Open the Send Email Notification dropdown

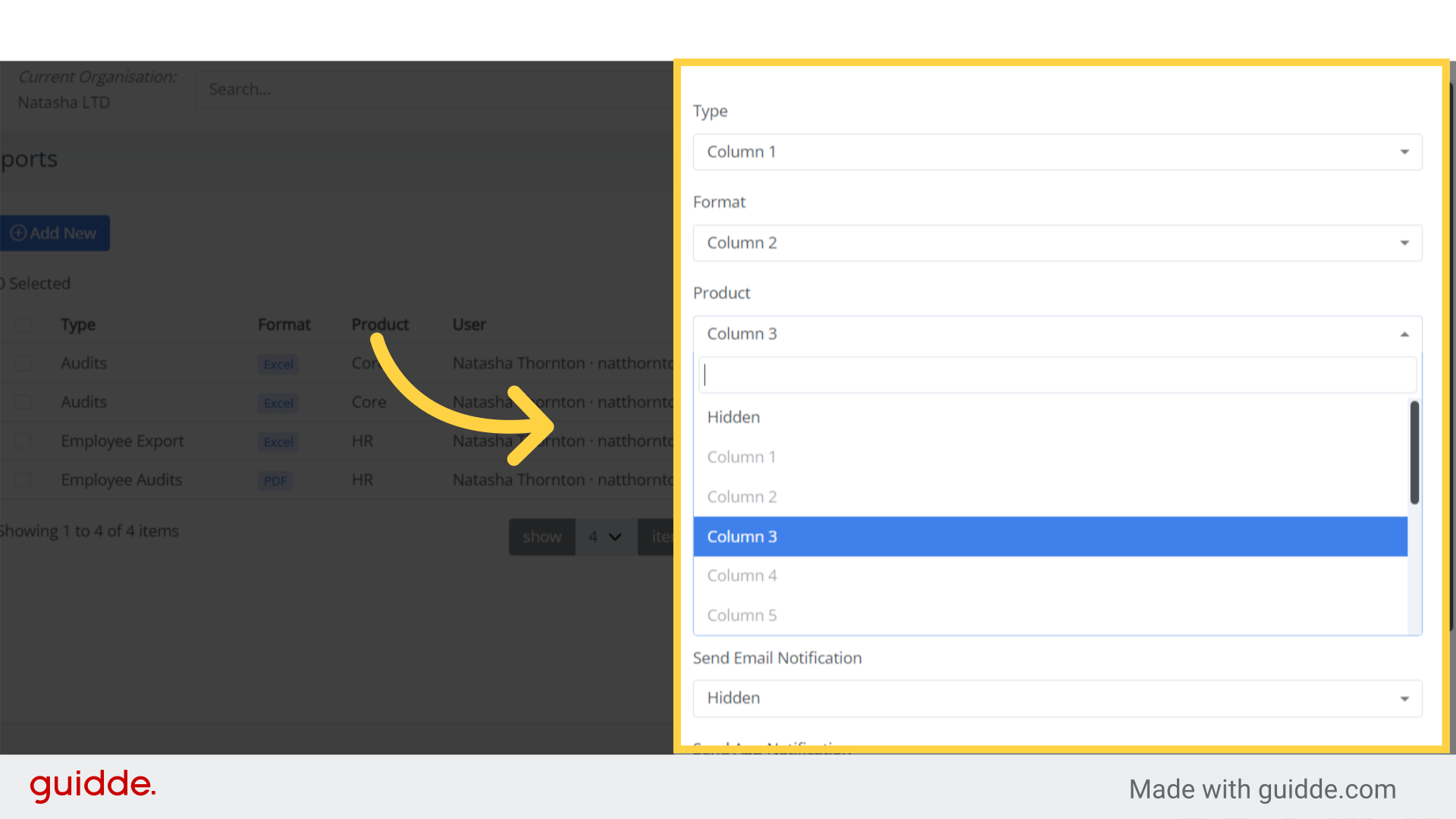(x=1057, y=698)
